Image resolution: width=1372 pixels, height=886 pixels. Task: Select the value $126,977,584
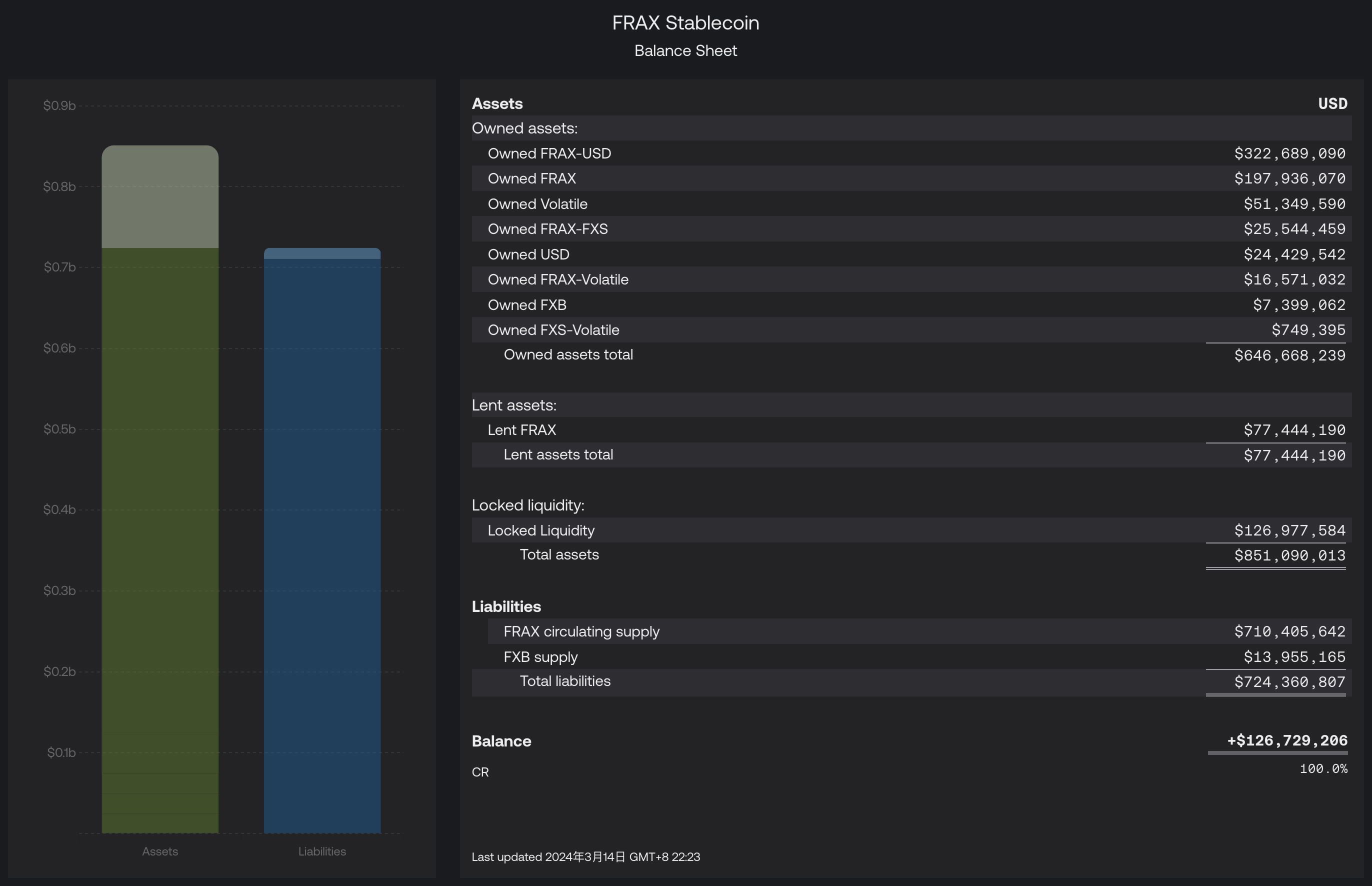(1289, 530)
